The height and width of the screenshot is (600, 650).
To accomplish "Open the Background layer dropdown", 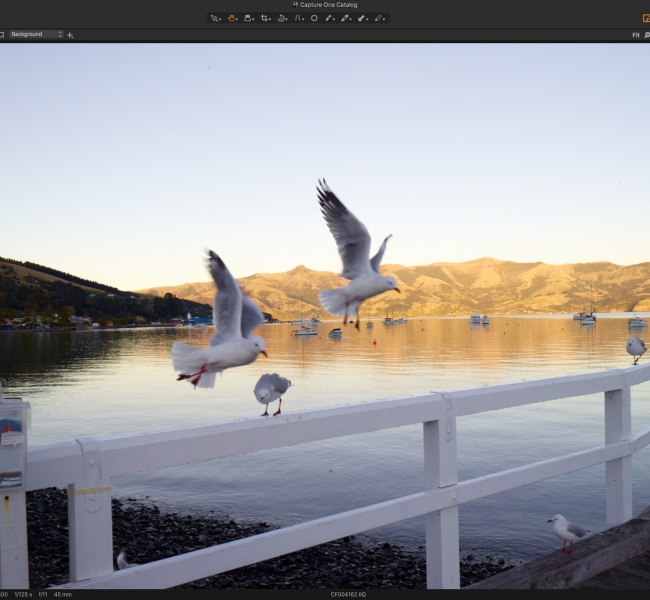I will coord(36,34).
